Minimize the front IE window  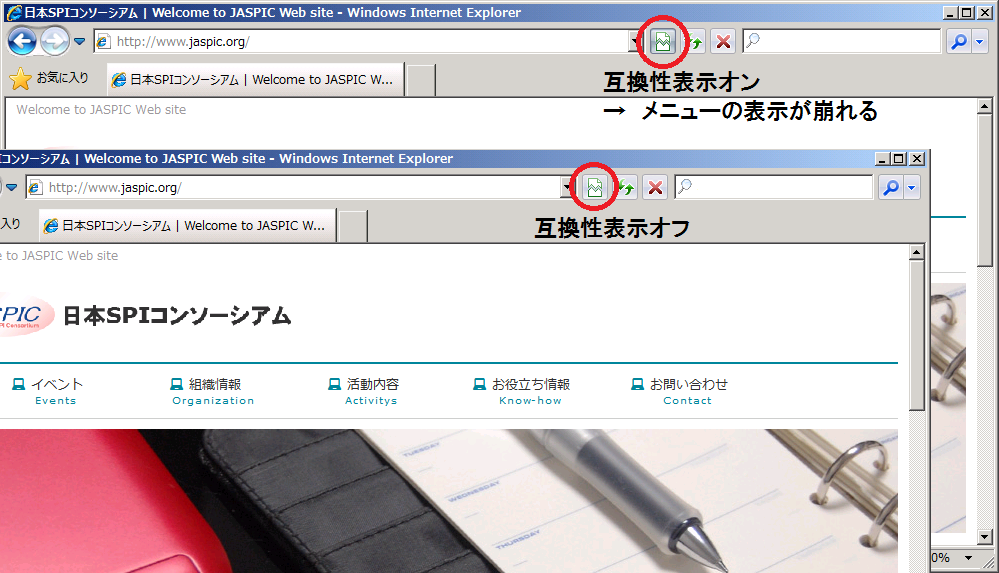click(882, 159)
